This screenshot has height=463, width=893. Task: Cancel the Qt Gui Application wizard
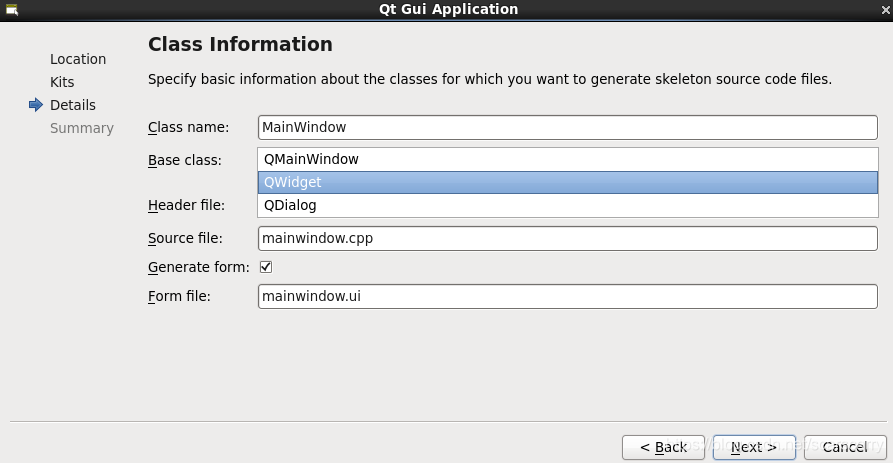click(x=845, y=447)
